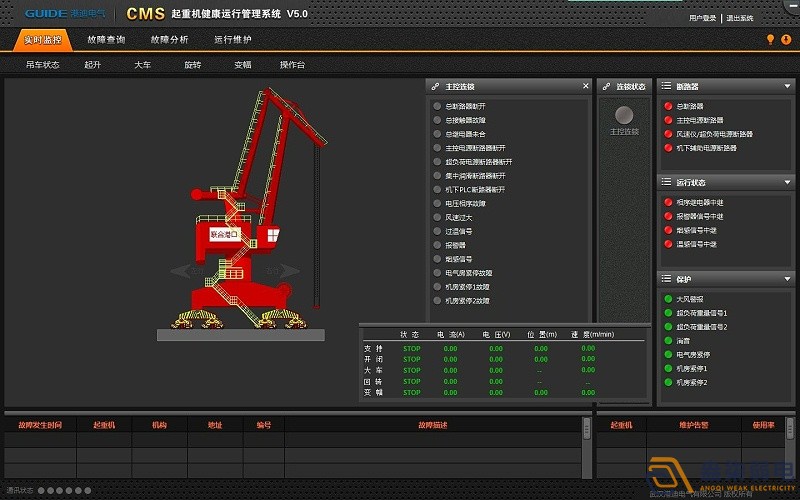The height and width of the screenshot is (500, 800).
Task: Select the green 大风警报 status light
Action: click(668, 298)
